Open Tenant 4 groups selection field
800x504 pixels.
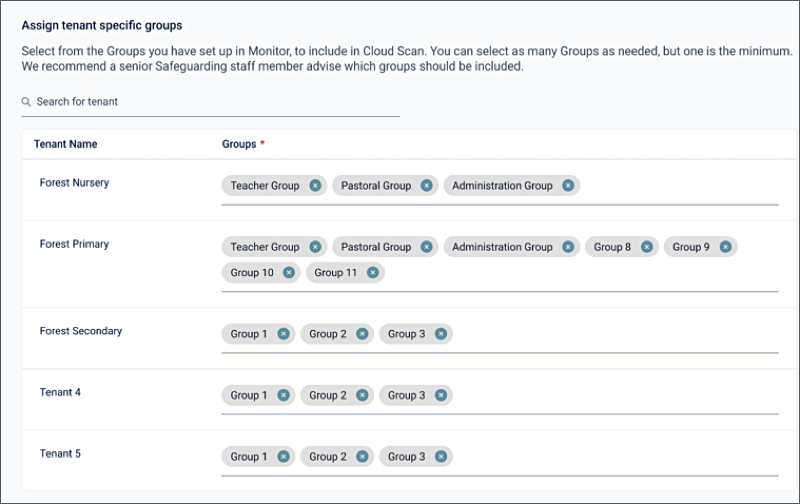[x=500, y=398]
